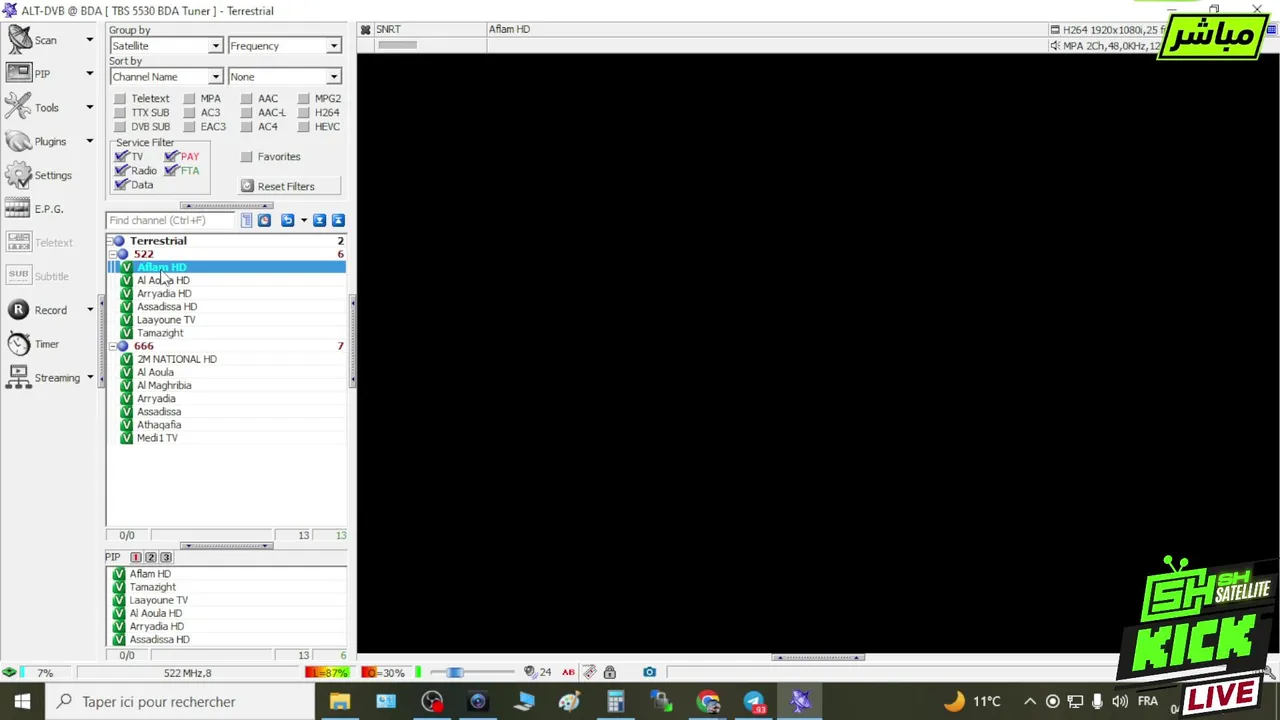Click the channel list view icon beside search

coord(246,220)
